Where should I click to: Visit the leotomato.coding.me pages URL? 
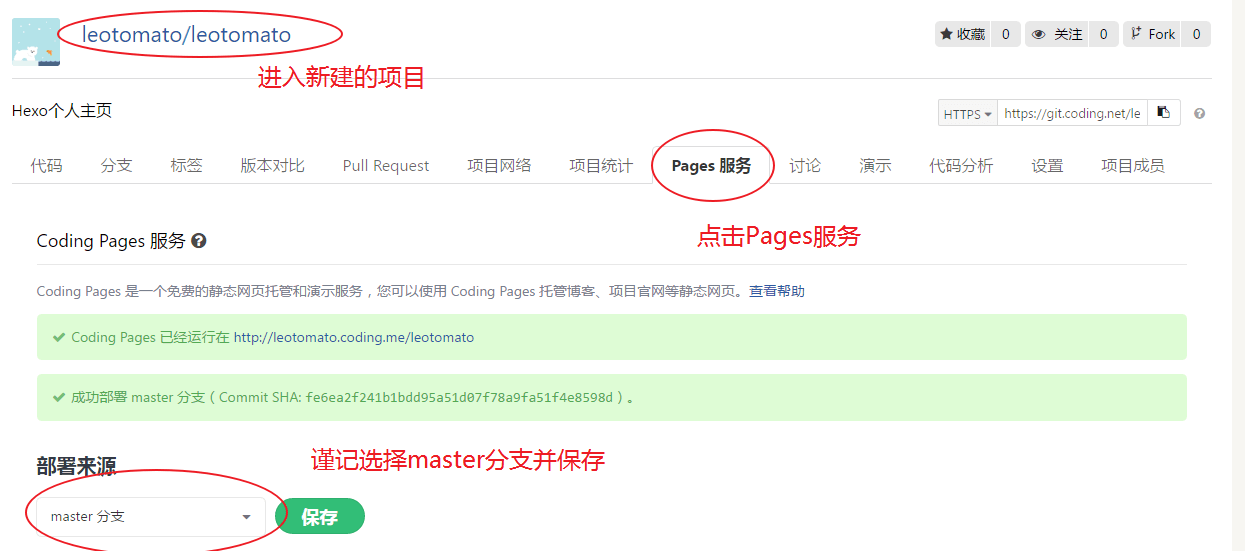(353, 337)
